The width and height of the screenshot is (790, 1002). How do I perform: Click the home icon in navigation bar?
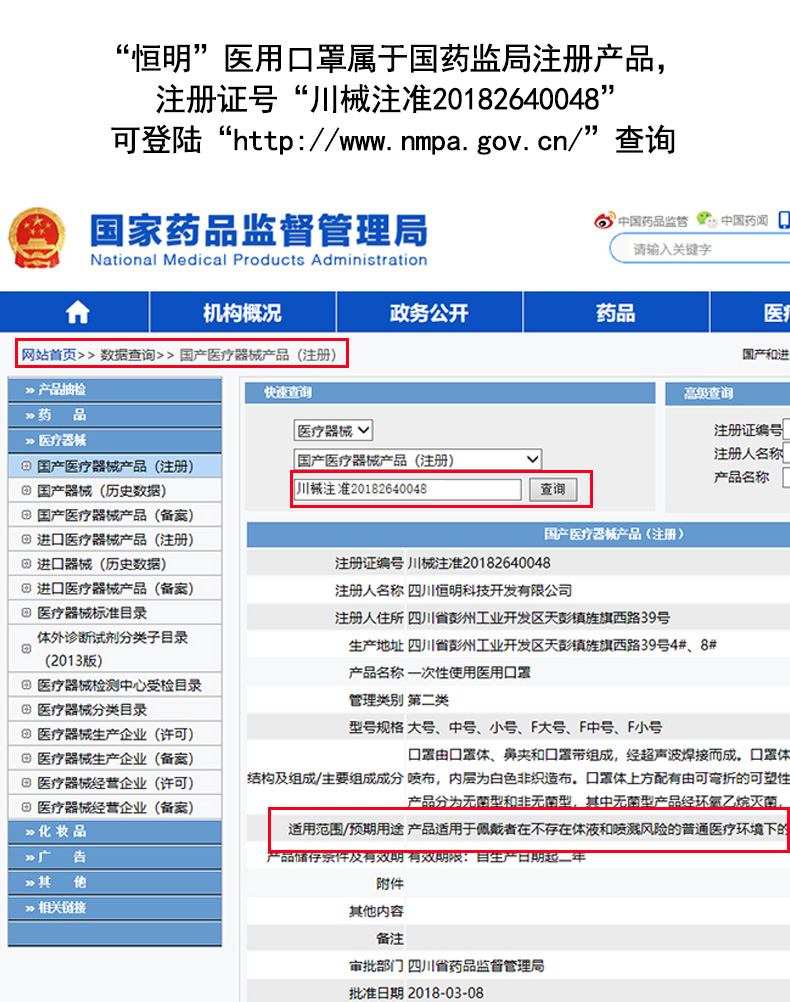tap(77, 312)
